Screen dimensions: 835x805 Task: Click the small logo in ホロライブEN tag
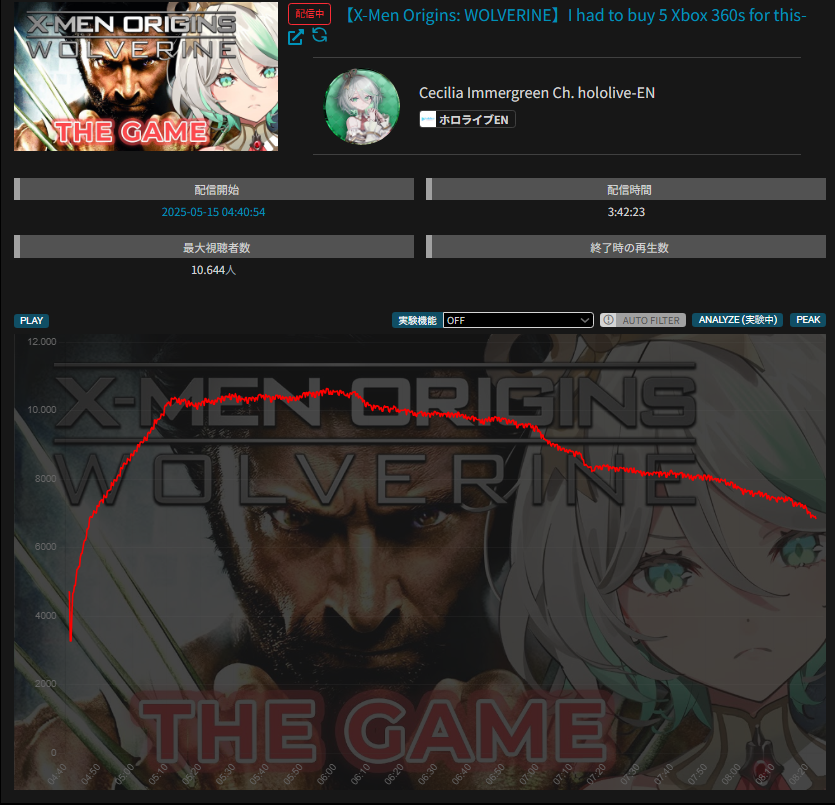(428, 119)
